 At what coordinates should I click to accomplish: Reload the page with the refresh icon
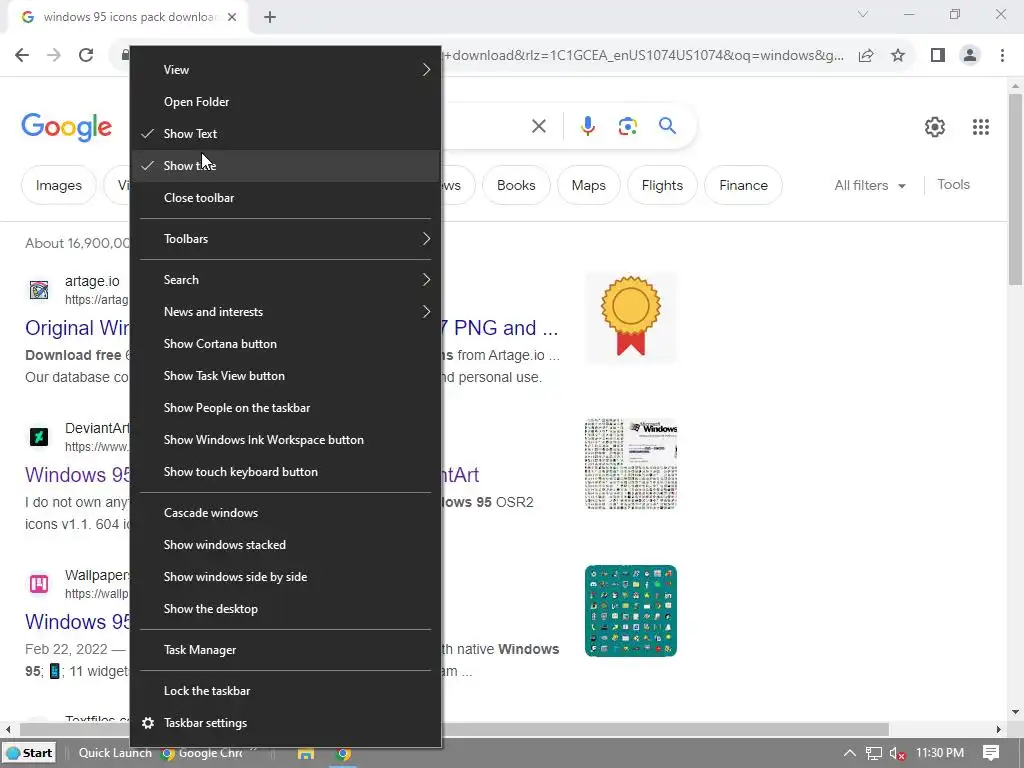tap(86, 55)
